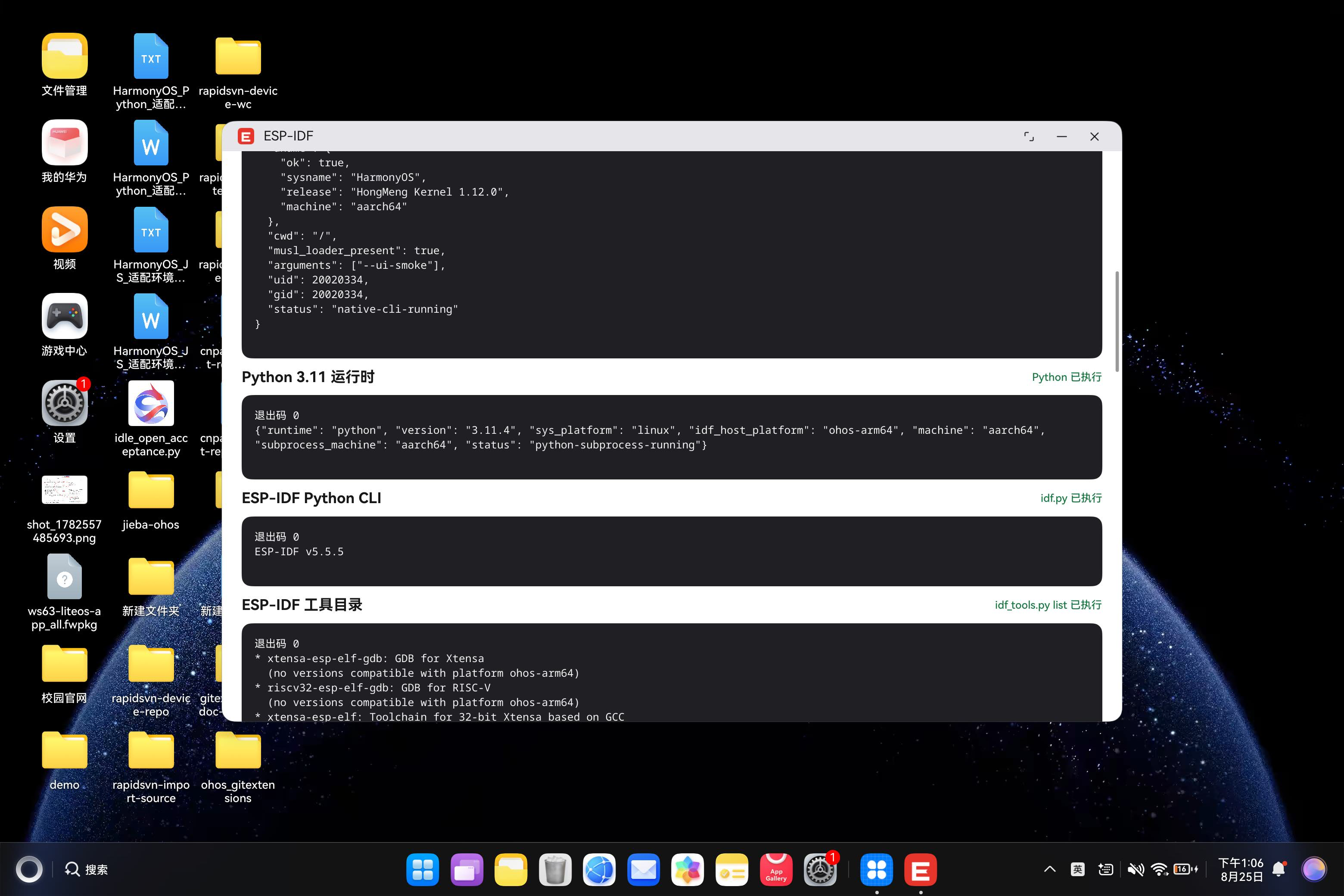Click the "ESP-IDF Python CLI" heading
This screenshot has width=1344, height=896.
click(x=311, y=498)
